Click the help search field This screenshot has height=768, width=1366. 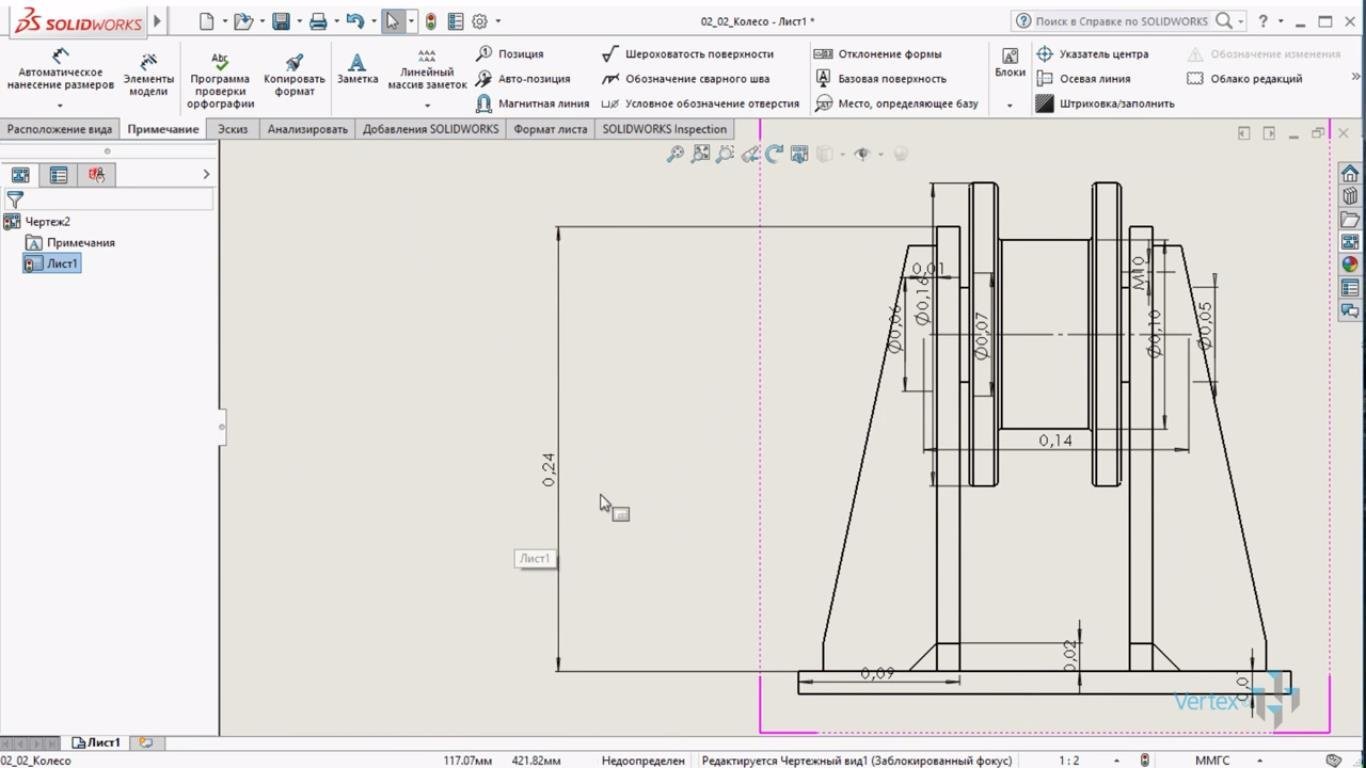pos(1121,21)
